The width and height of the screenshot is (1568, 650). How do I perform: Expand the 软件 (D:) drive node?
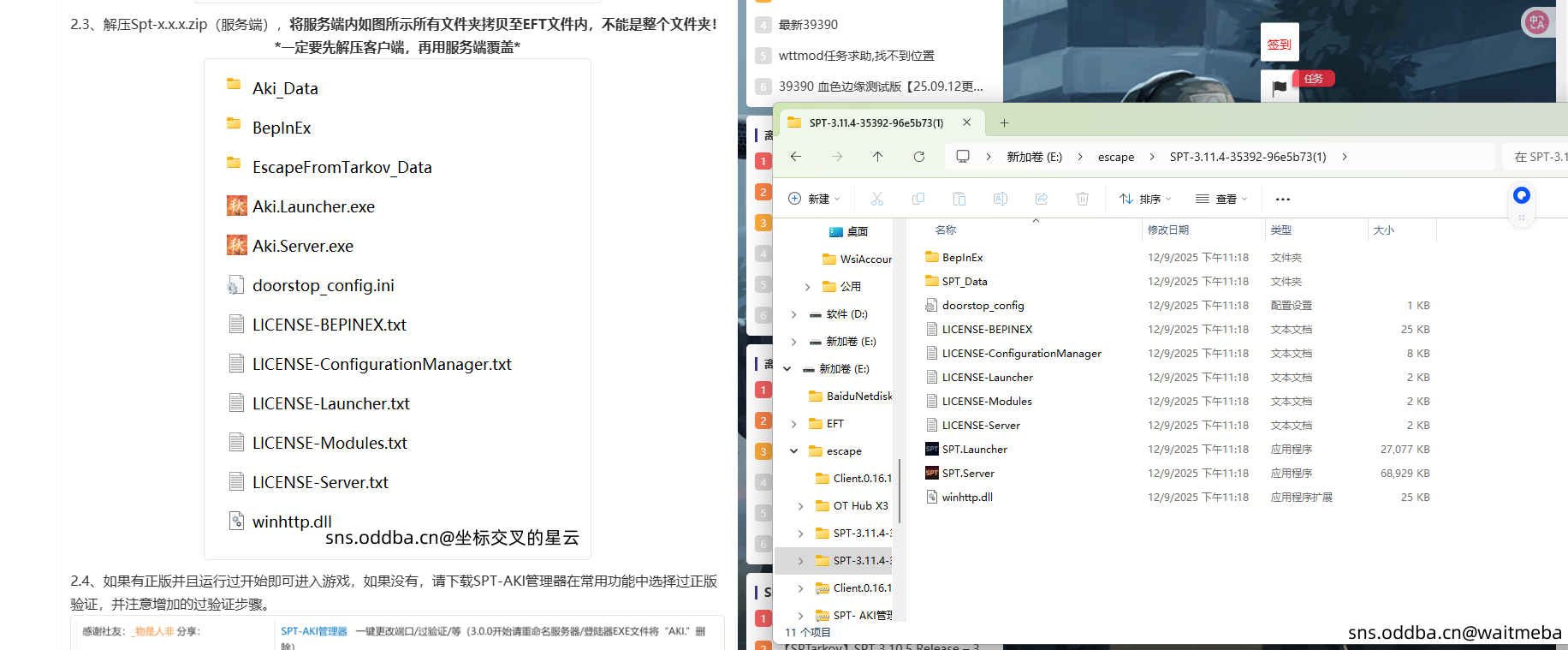(x=794, y=314)
